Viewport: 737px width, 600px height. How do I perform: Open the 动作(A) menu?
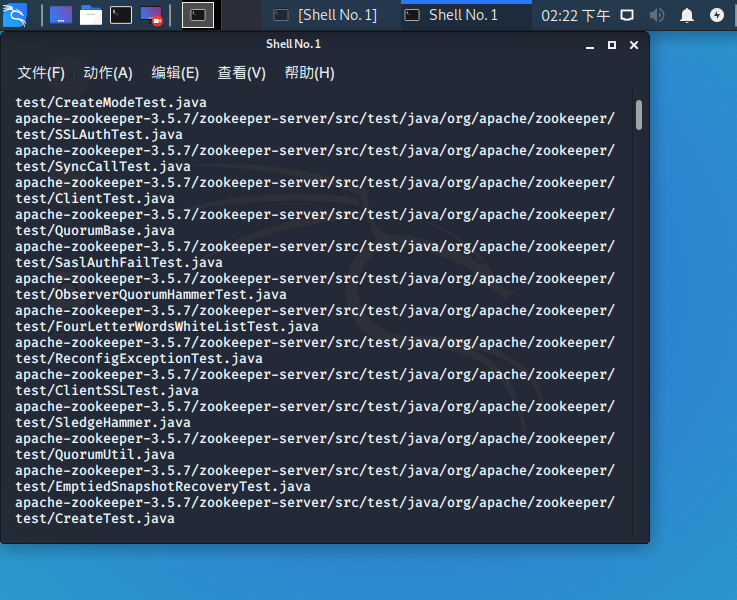click(108, 73)
